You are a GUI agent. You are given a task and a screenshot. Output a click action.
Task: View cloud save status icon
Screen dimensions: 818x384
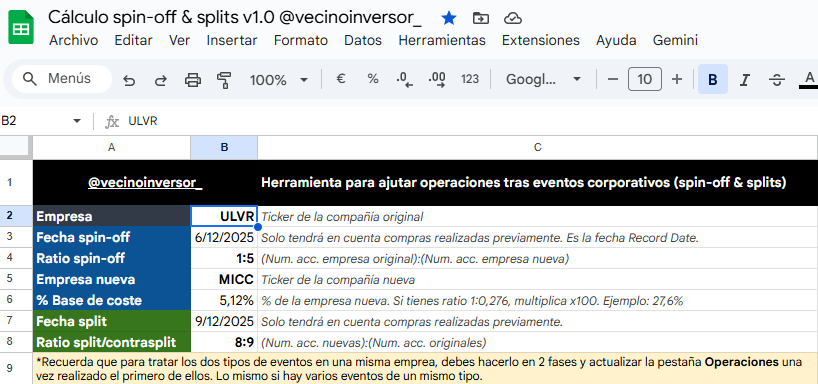pos(513,18)
